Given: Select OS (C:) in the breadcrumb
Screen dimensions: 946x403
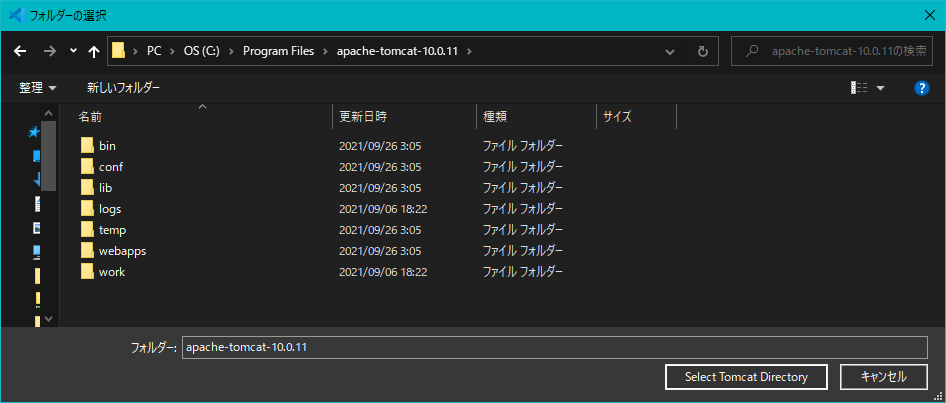Looking at the screenshot, I should click(202, 51).
